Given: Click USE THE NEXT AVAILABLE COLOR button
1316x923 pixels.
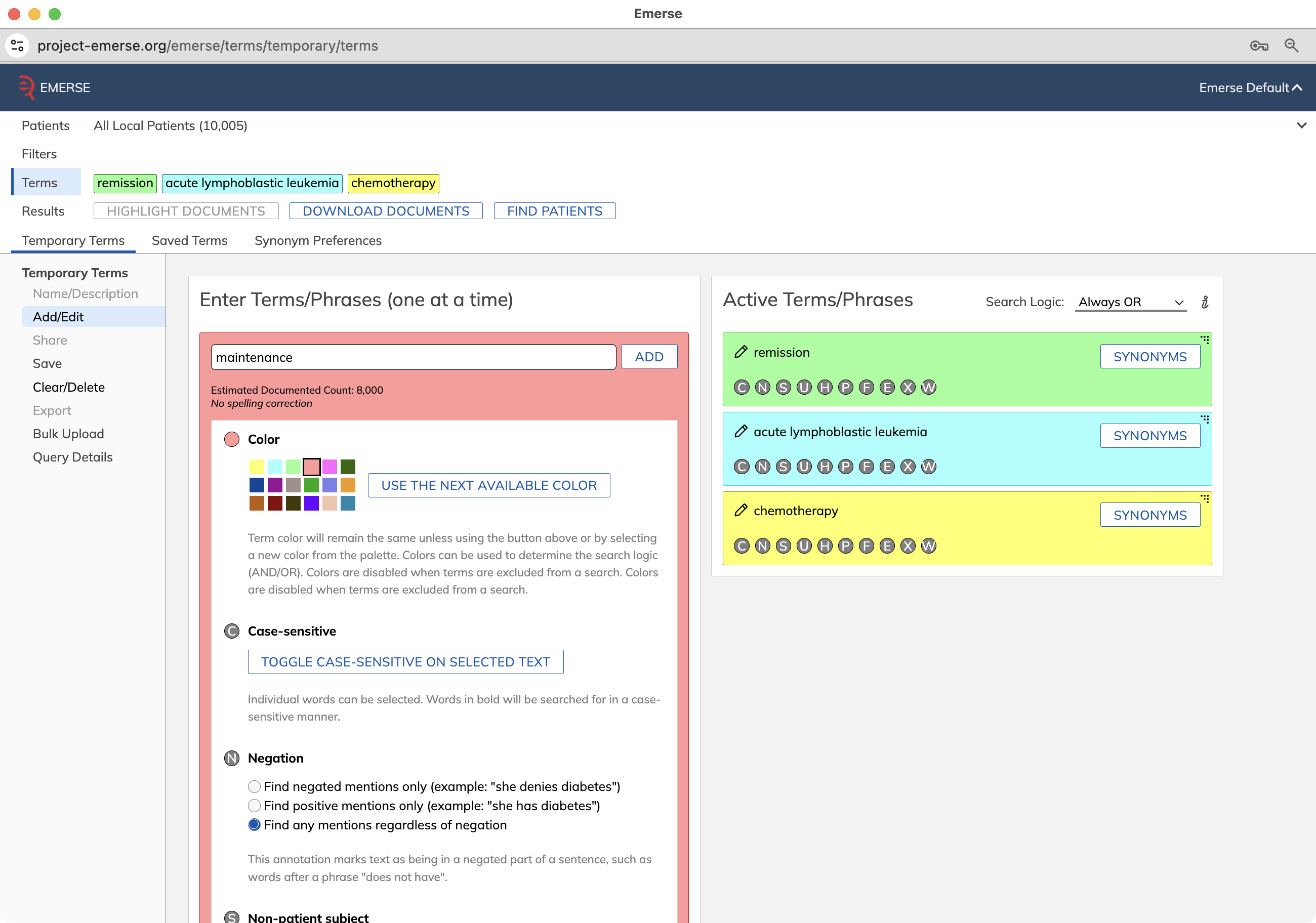Looking at the screenshot, I should tap(488, 485).
